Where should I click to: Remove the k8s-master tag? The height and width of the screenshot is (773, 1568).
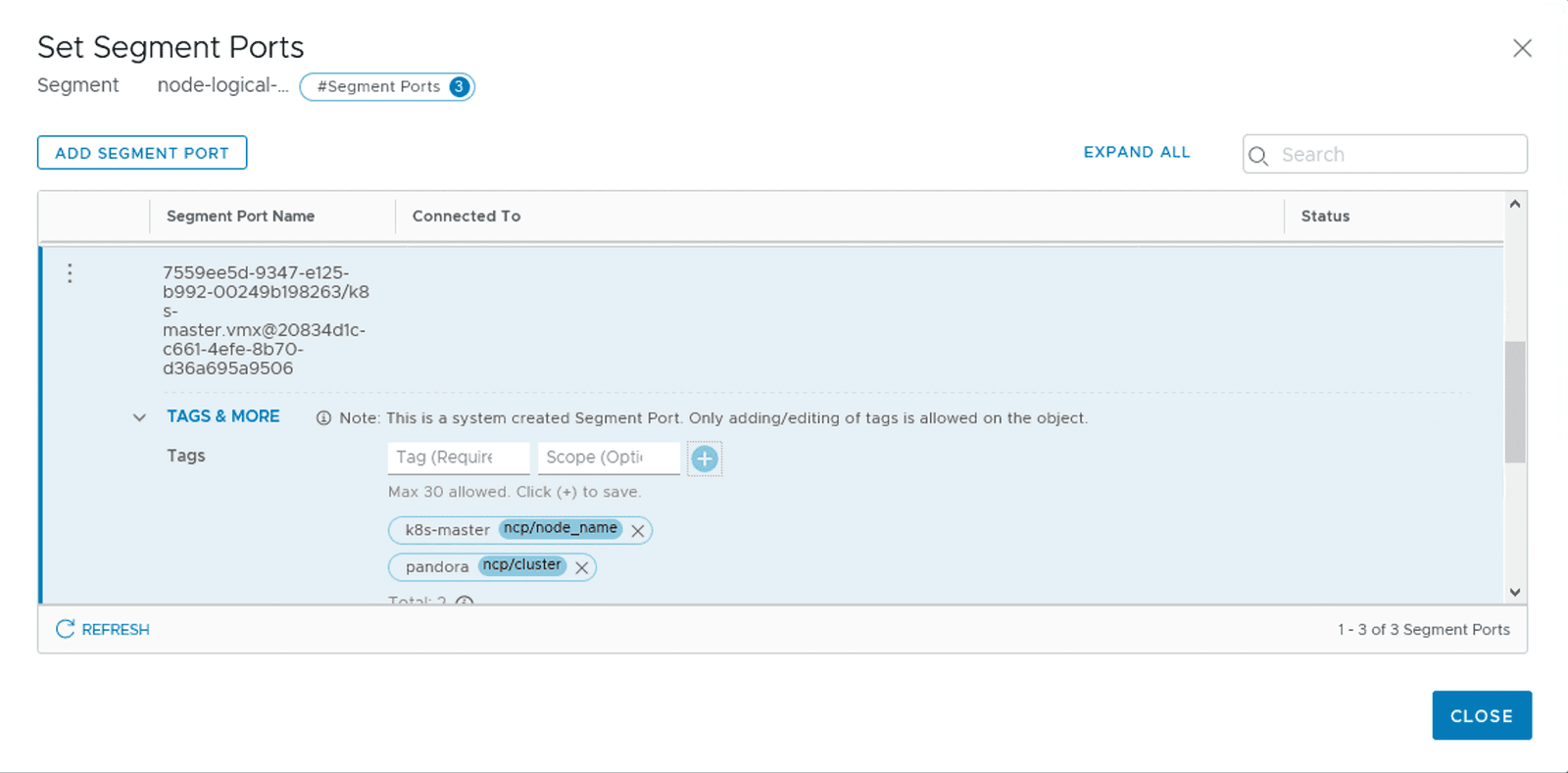tap(638, 531)
